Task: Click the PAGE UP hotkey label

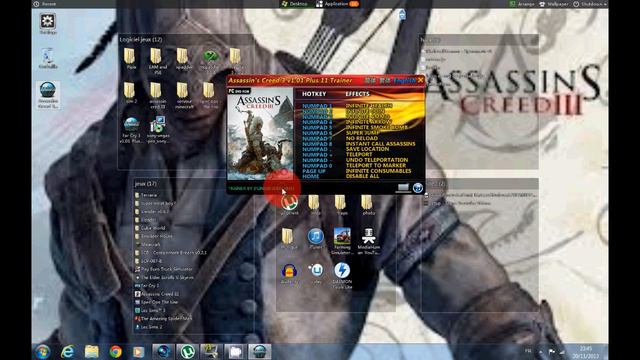Action: coord(313,171)
